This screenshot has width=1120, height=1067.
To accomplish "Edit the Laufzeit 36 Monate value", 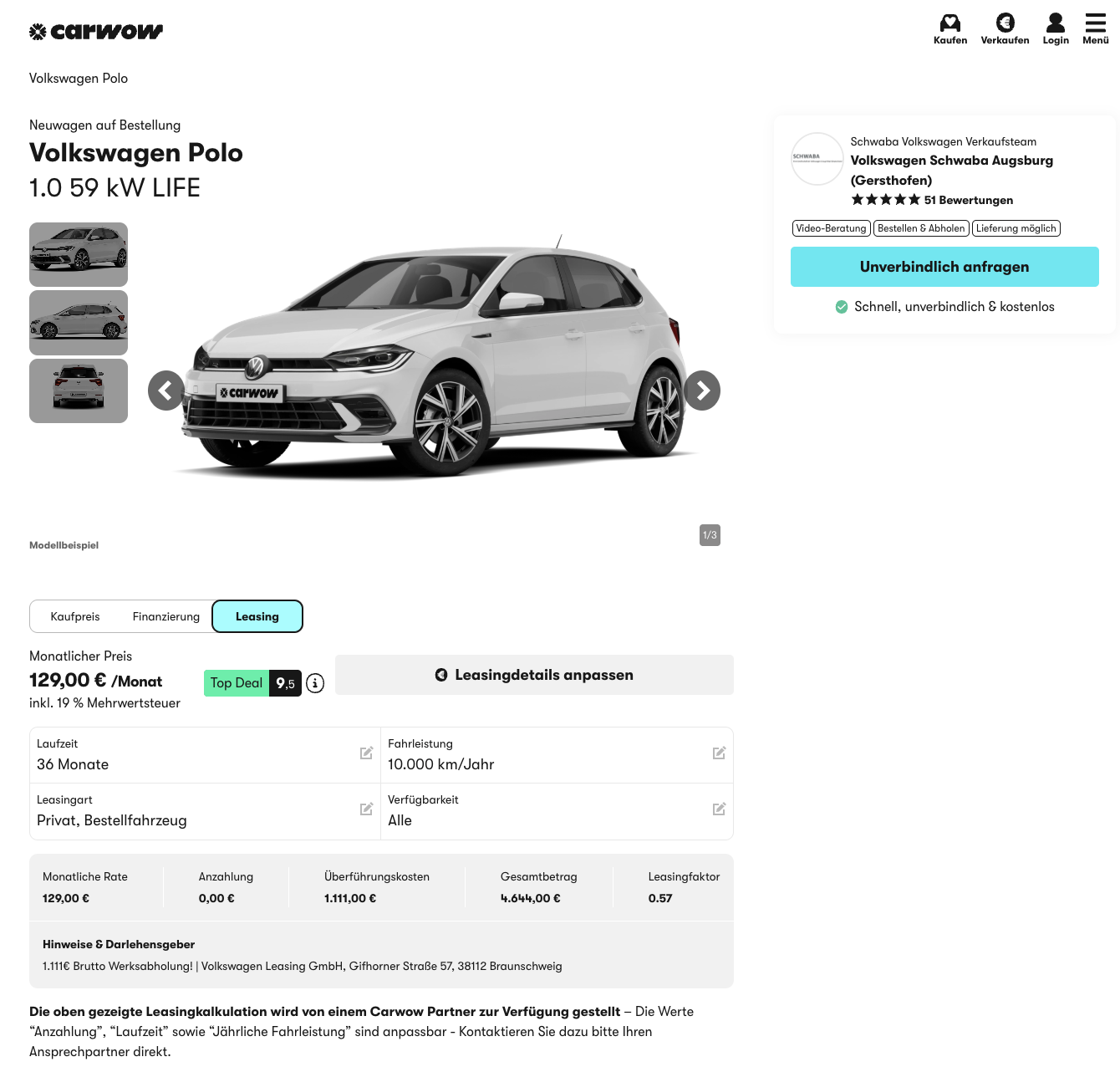I will (366, 753).
